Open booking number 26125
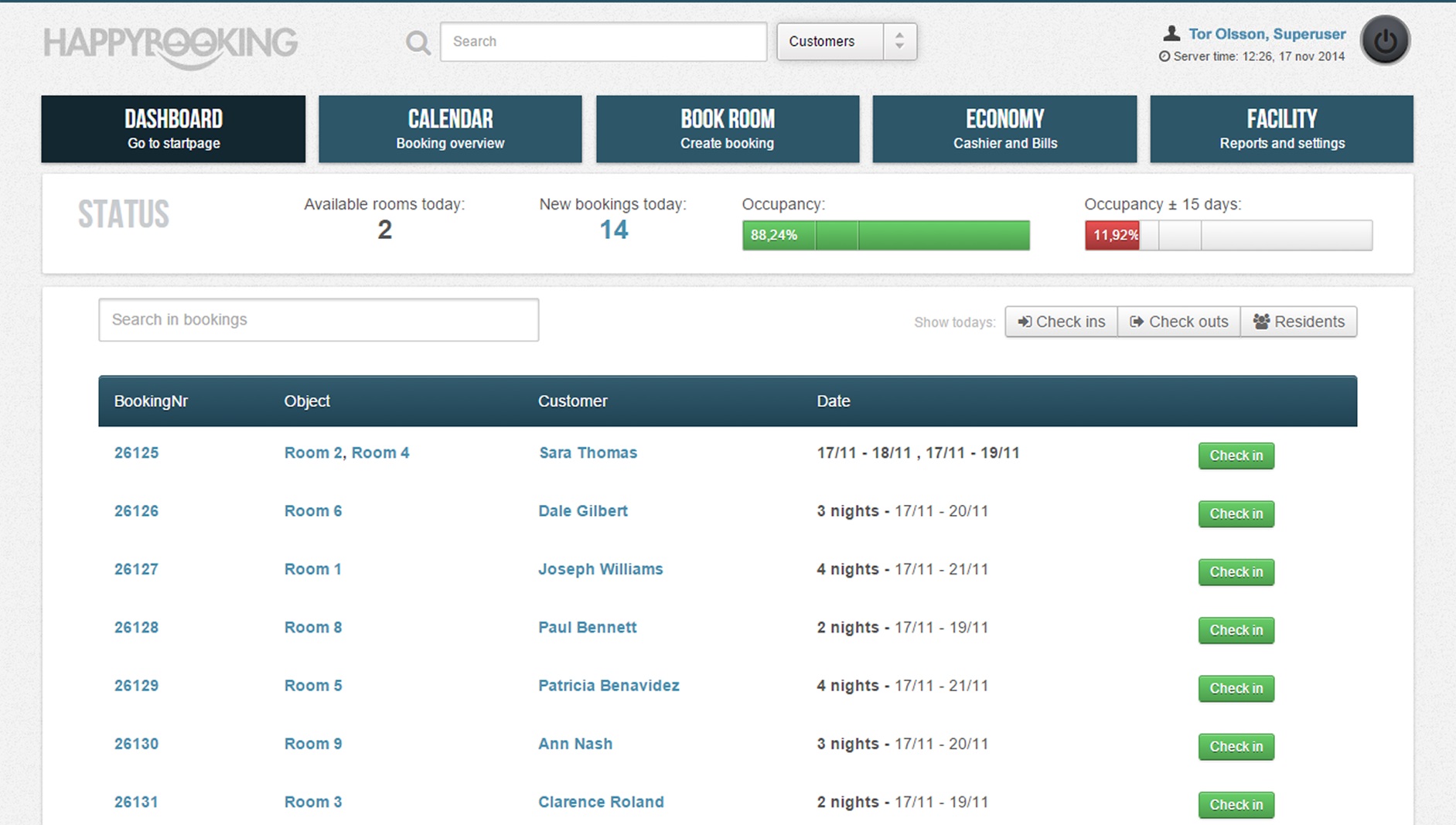The width and height of the screenshot is (1456, 825). tap(136, 453)
